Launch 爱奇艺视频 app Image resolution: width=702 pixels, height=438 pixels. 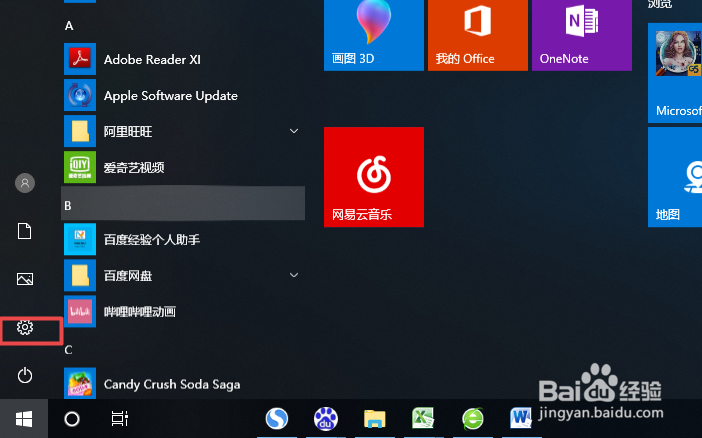(x=183, y=167)
